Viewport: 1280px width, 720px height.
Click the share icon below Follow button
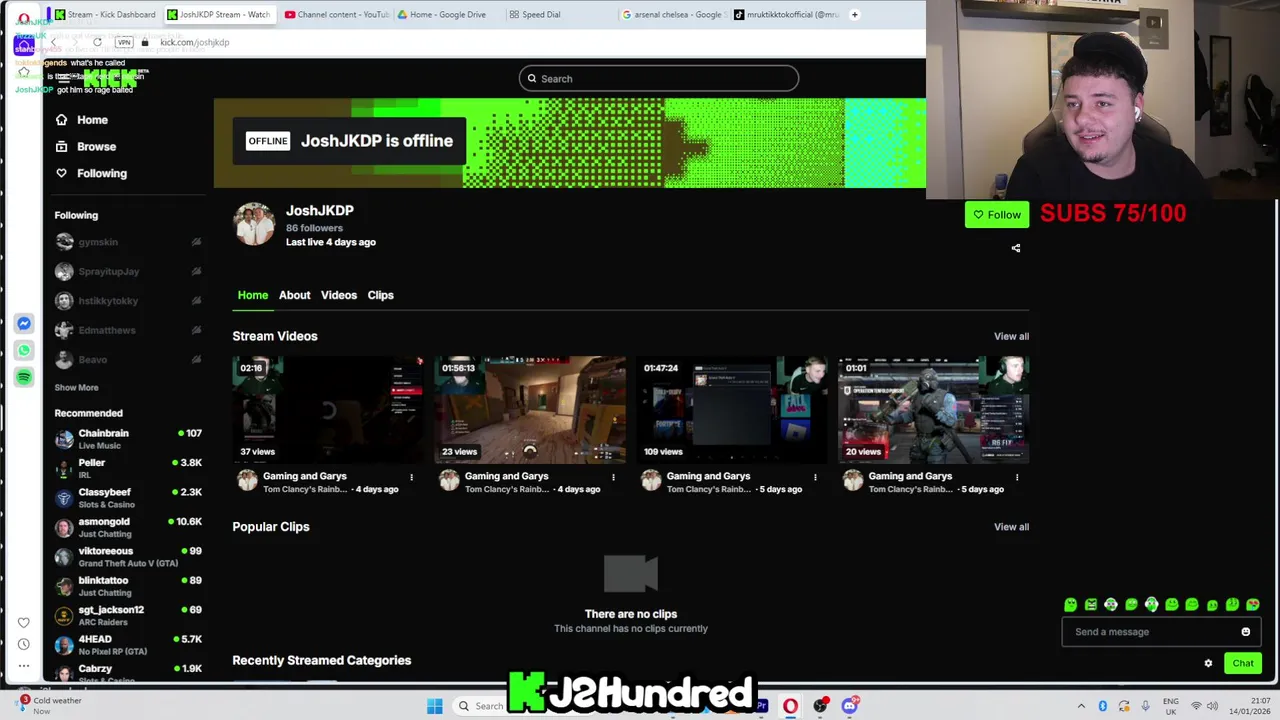coord(1016,248)
